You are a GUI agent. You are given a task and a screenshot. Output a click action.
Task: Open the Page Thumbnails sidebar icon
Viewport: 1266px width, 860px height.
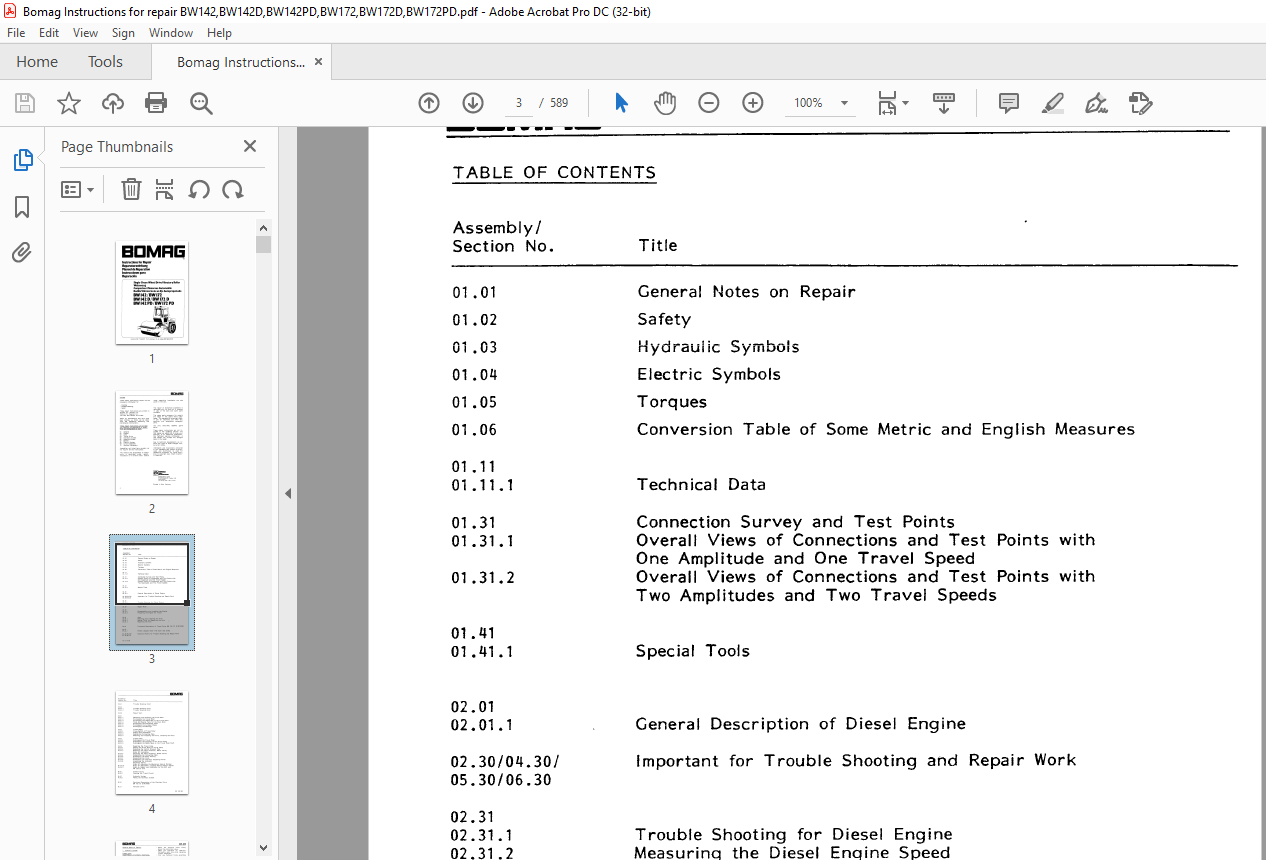[x=22, y=160]
